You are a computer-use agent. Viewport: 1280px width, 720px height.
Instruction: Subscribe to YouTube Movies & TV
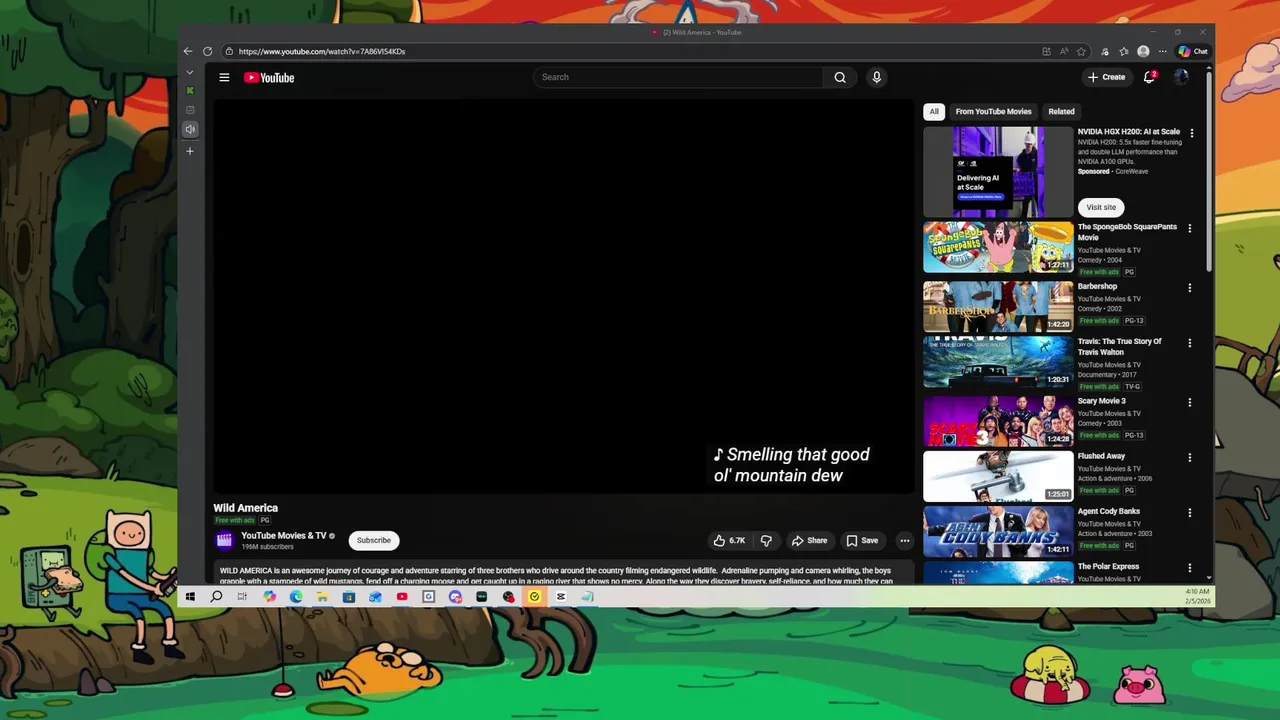tap(374, 540)
